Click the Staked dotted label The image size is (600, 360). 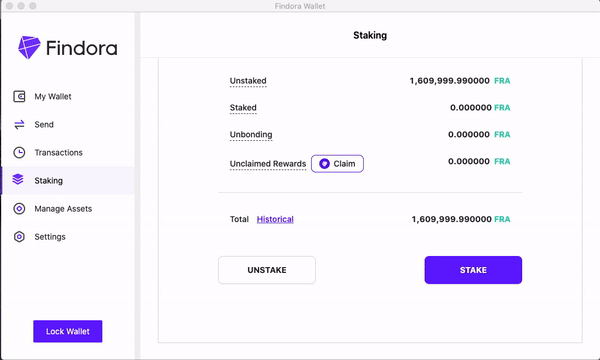tap(243, 108)
